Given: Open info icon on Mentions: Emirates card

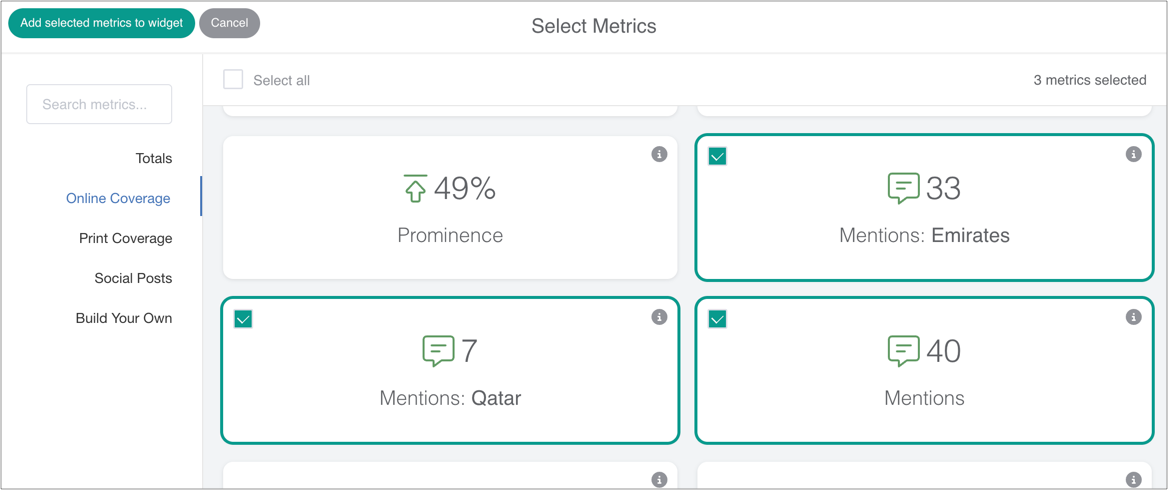Looking at the screenshot, I should coord(1133,154).
